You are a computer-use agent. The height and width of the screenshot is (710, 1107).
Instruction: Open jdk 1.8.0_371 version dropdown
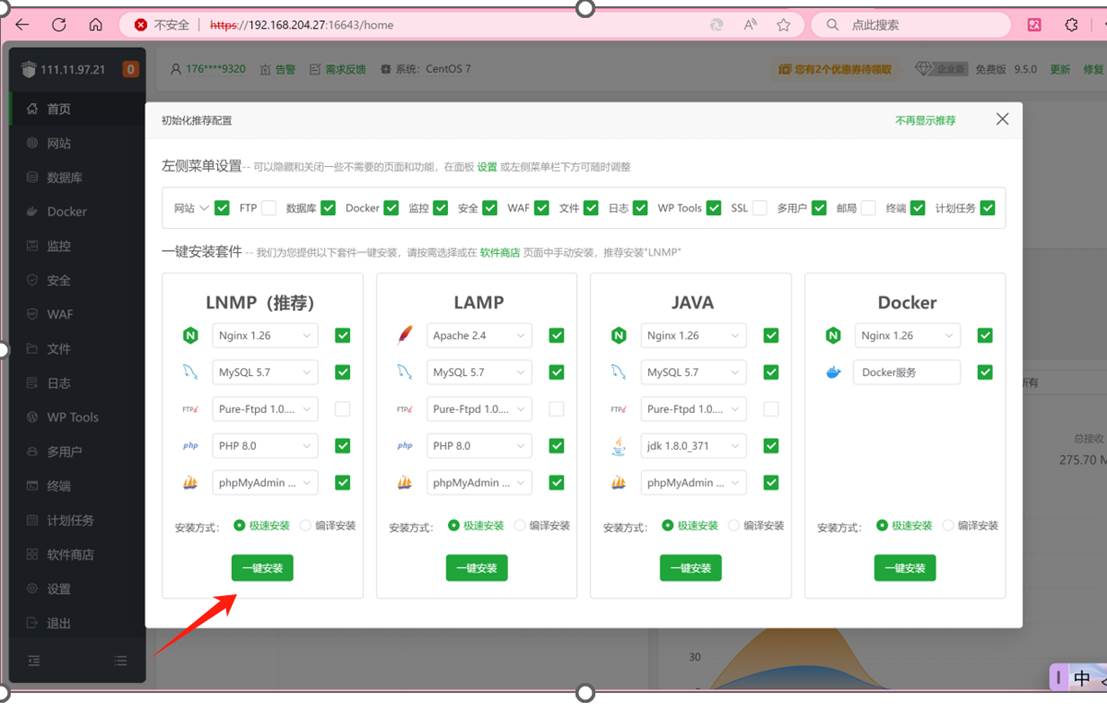click(x=693, y=446)
